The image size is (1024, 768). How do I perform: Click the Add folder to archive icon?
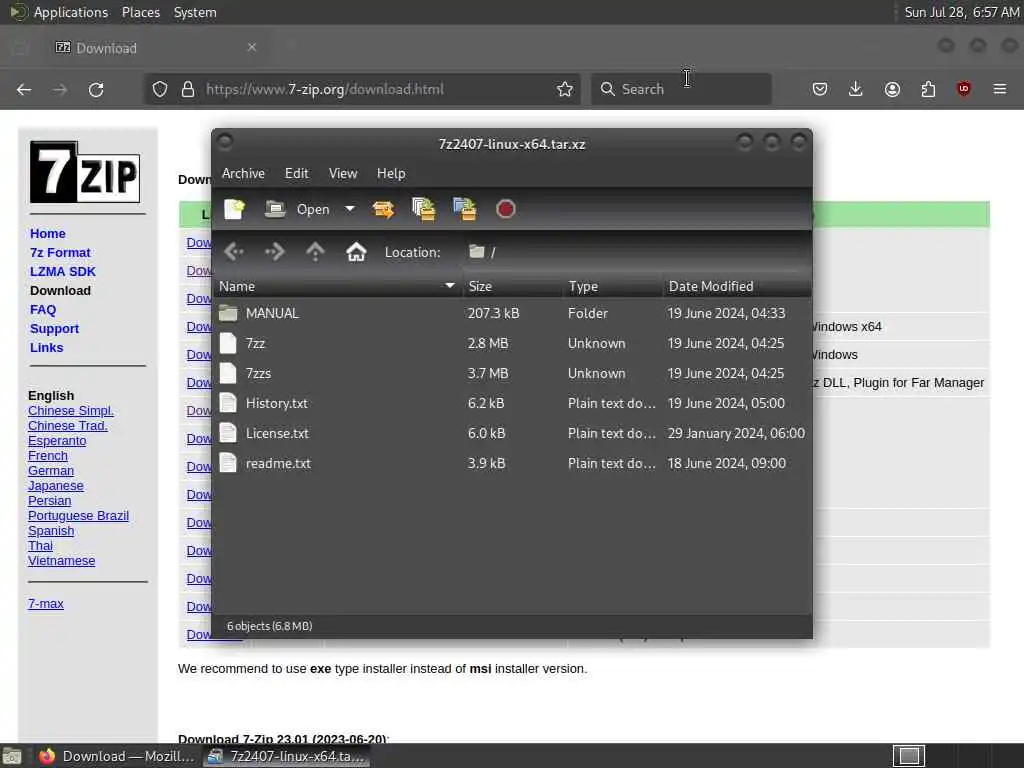tap(465, 209)
